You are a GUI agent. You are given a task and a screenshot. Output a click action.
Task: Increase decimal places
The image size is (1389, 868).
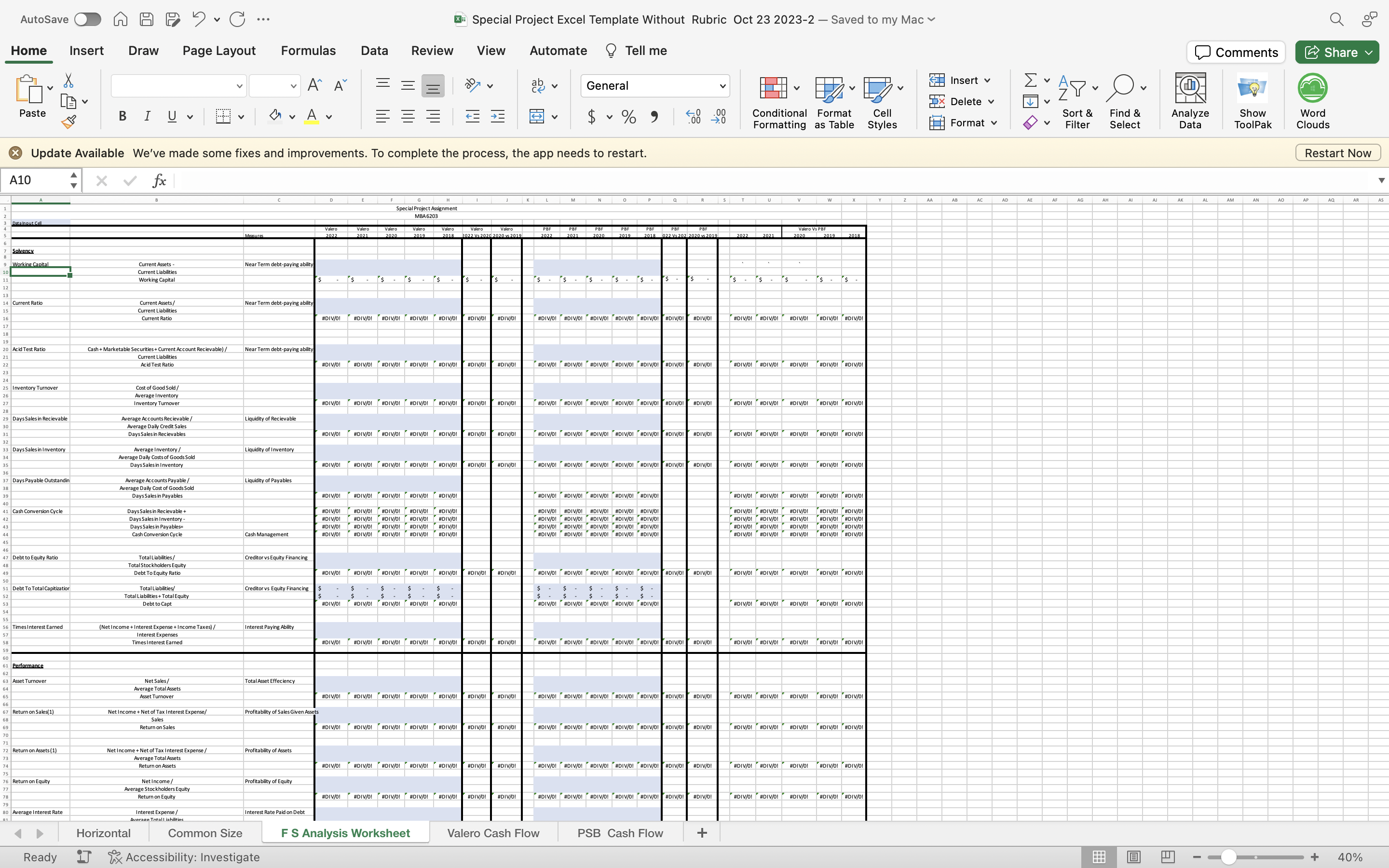694,117
